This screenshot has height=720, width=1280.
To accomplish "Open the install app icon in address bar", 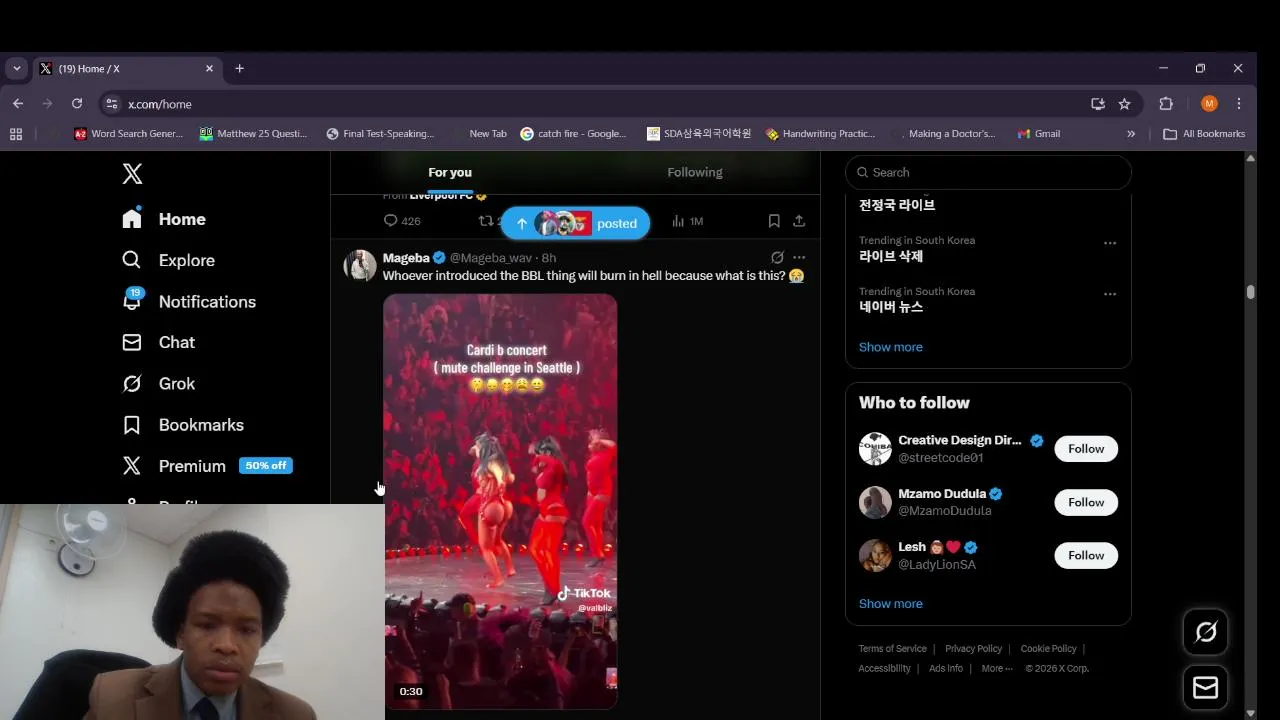I will [x=1098, y=104].
